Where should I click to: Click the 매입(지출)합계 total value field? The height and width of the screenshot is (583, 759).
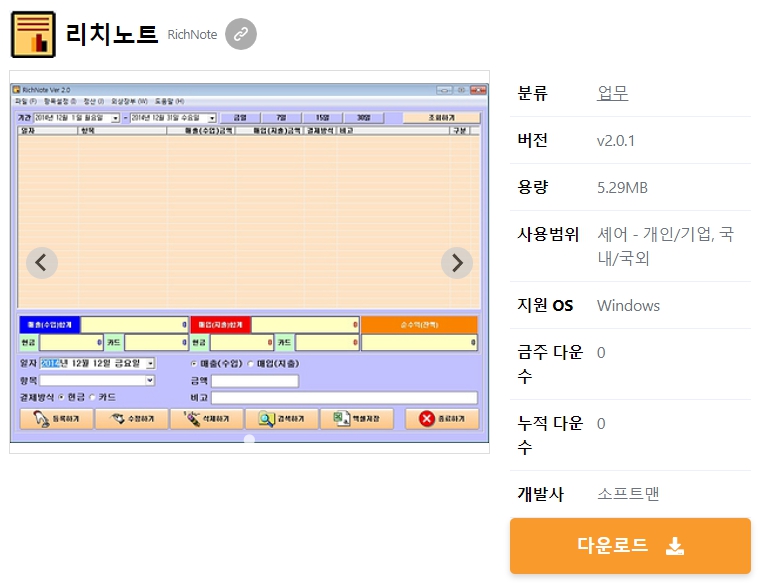(x=305, y=324)
